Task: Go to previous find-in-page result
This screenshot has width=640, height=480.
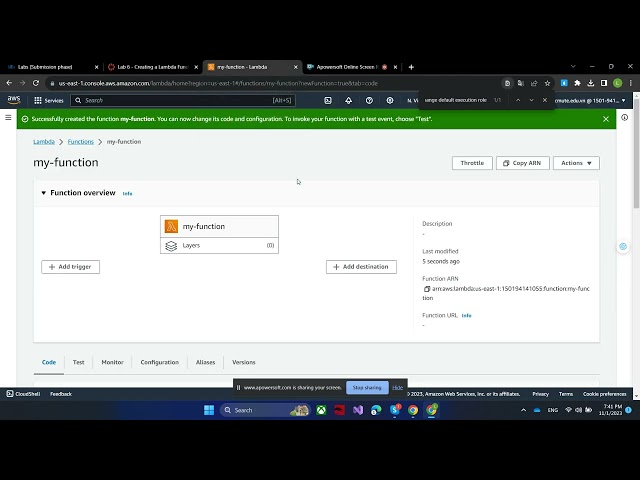Action: (518, 100)
